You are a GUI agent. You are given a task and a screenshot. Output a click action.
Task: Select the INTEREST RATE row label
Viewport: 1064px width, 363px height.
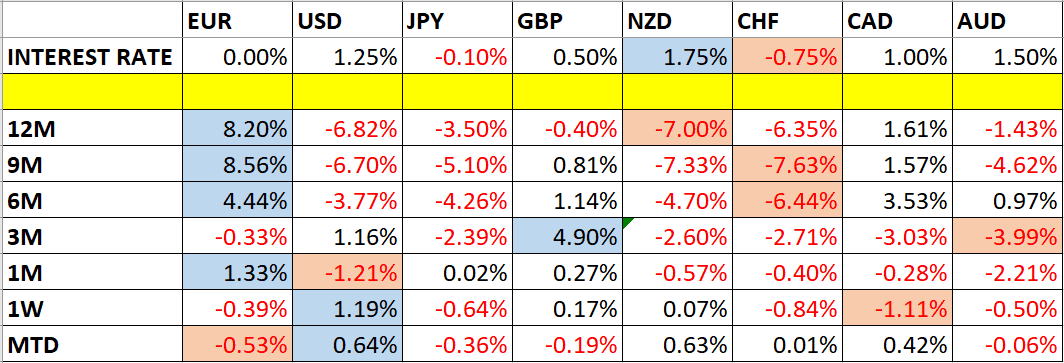coord(92,57)
